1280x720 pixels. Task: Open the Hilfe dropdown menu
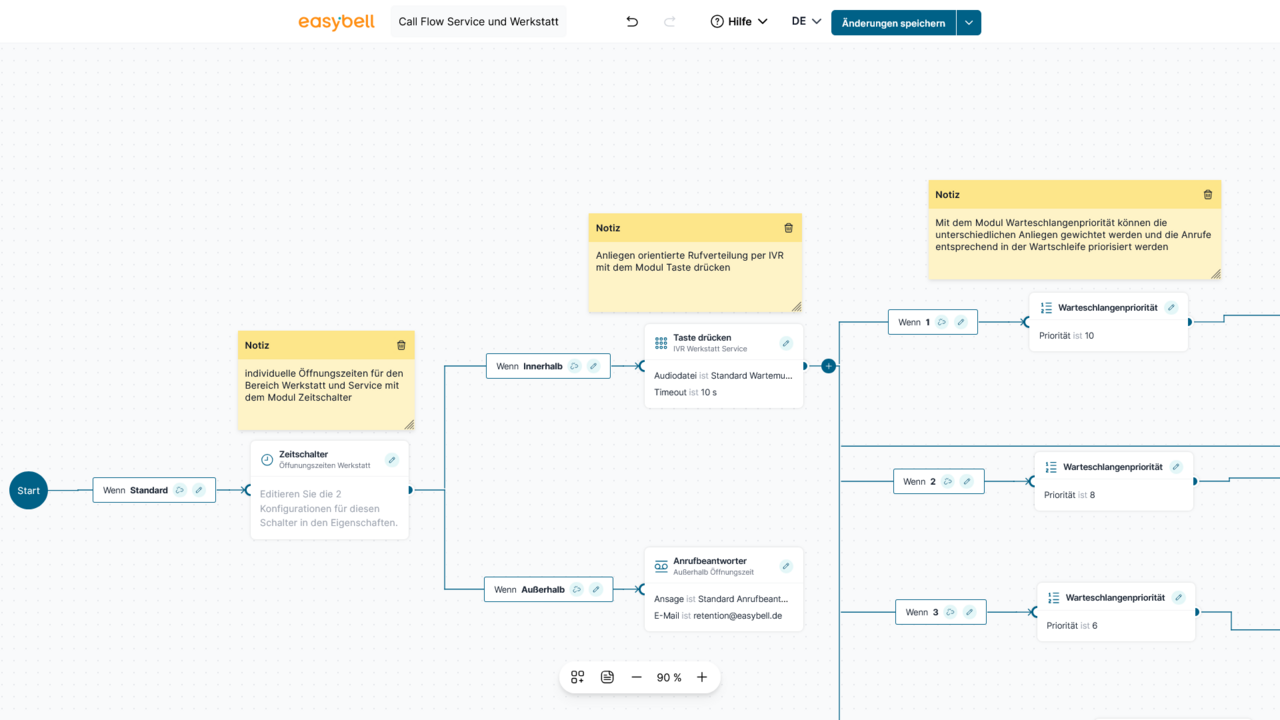pyautogui.click(x=739, y=22)
